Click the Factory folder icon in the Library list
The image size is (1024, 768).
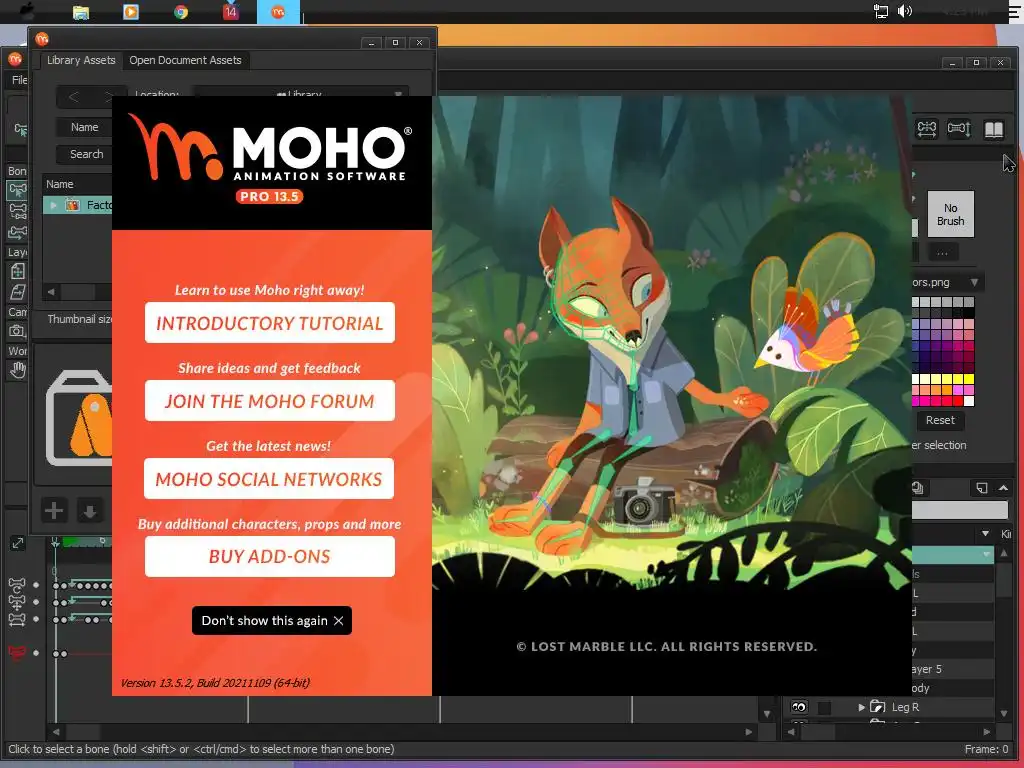pyautogui.click(x=72, y=205)
